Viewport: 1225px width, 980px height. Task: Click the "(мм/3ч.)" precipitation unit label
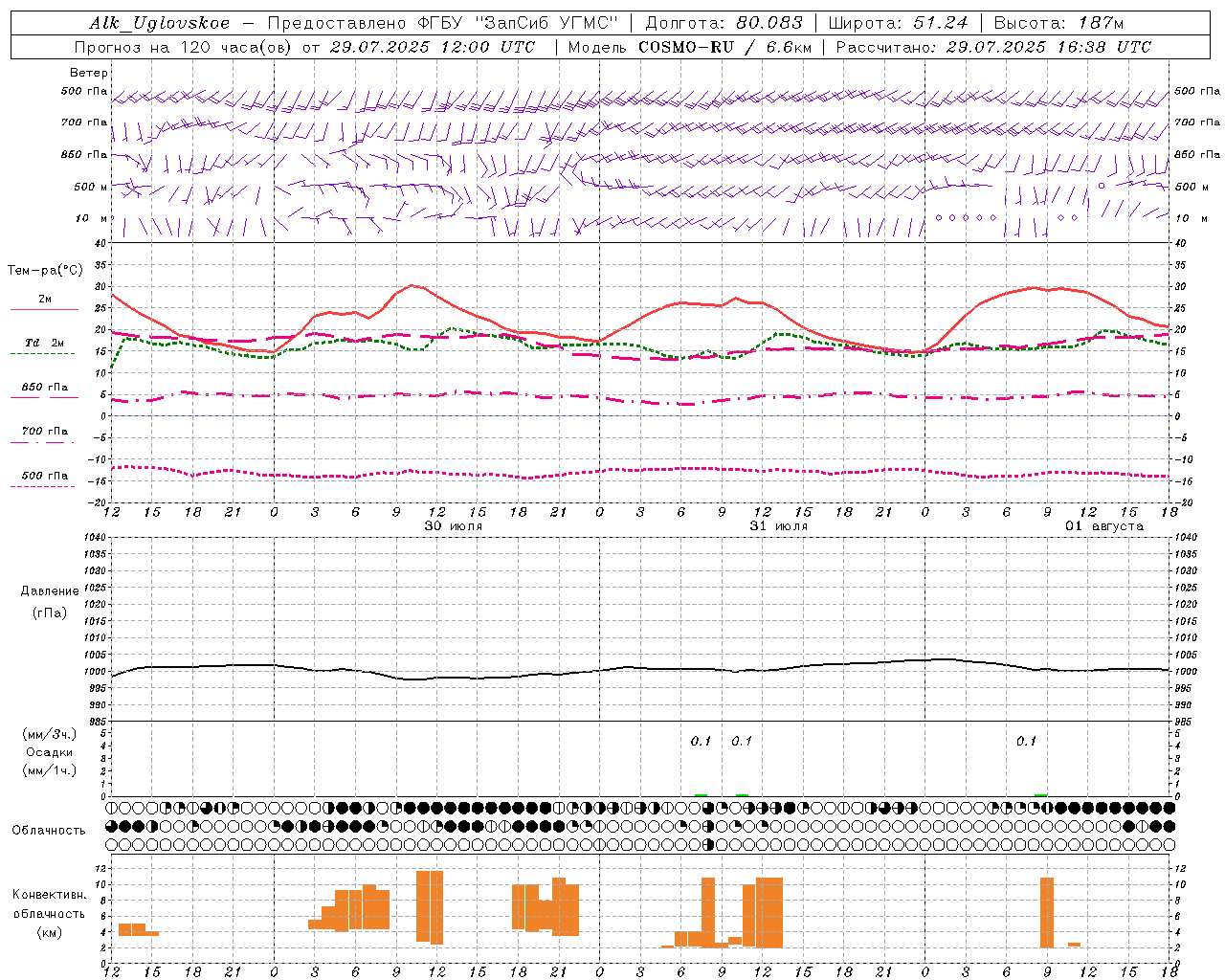coord(50,735)
